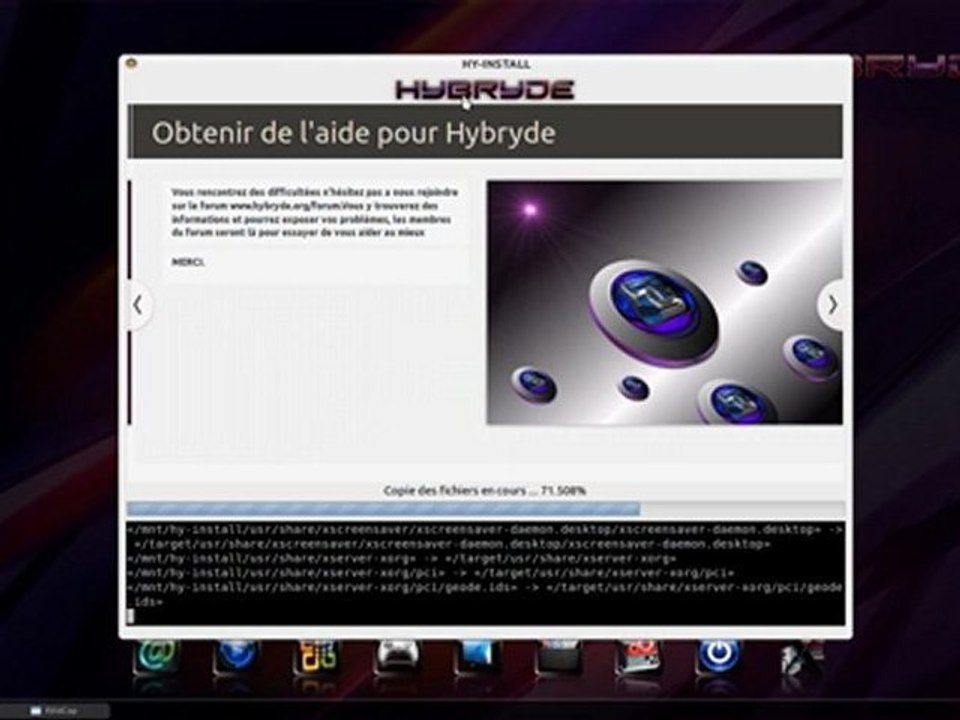Click the HYBRYDE logo banner in the installer

484,90
